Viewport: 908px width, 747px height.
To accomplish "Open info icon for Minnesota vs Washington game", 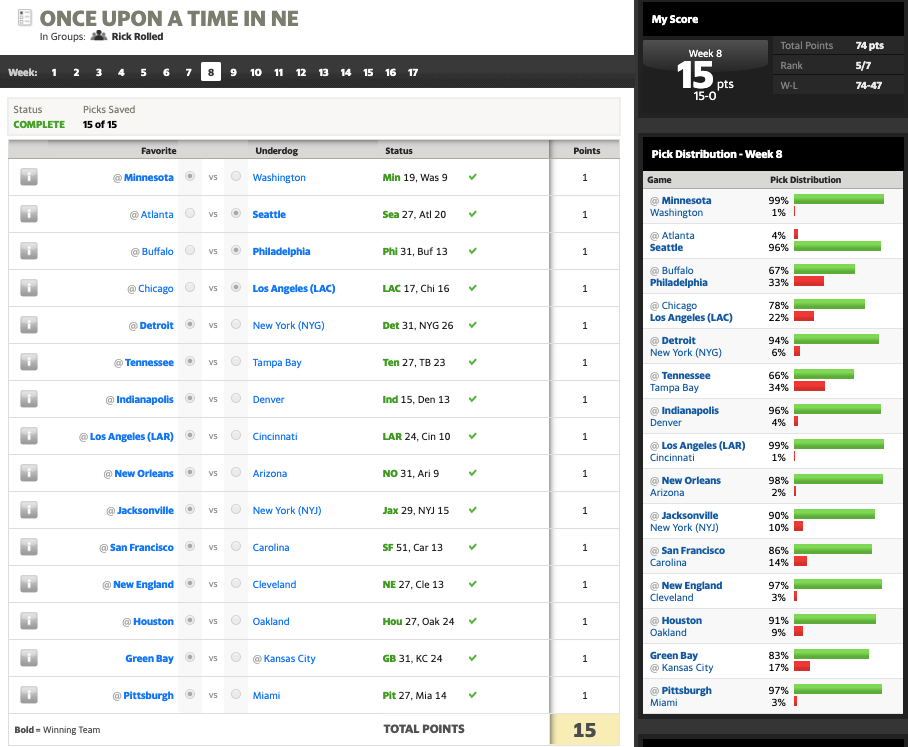I will [x=29, y=177].
